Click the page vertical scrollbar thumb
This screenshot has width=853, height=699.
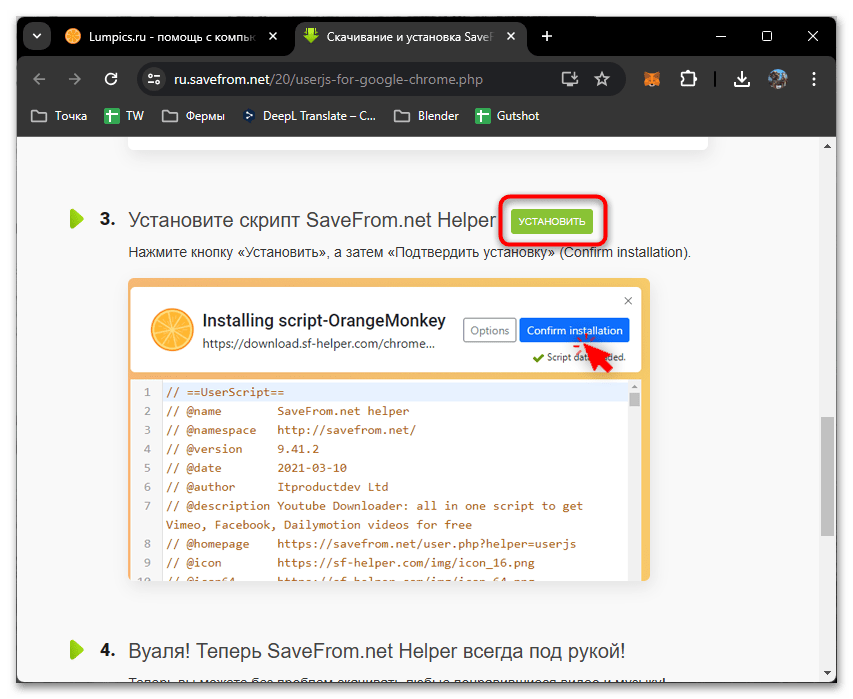(x=826, y=475)
